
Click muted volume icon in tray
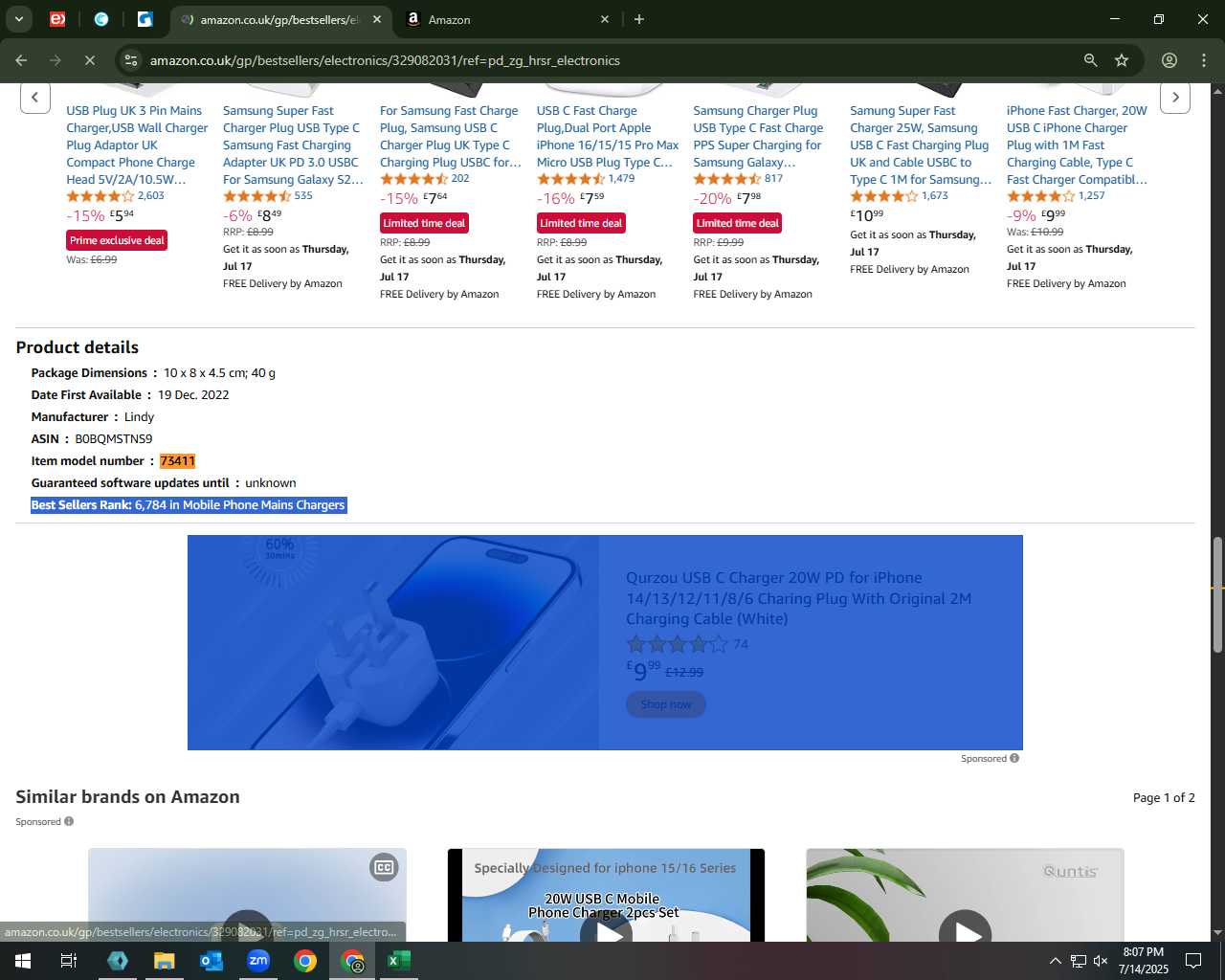click(x=1101, y=961)
